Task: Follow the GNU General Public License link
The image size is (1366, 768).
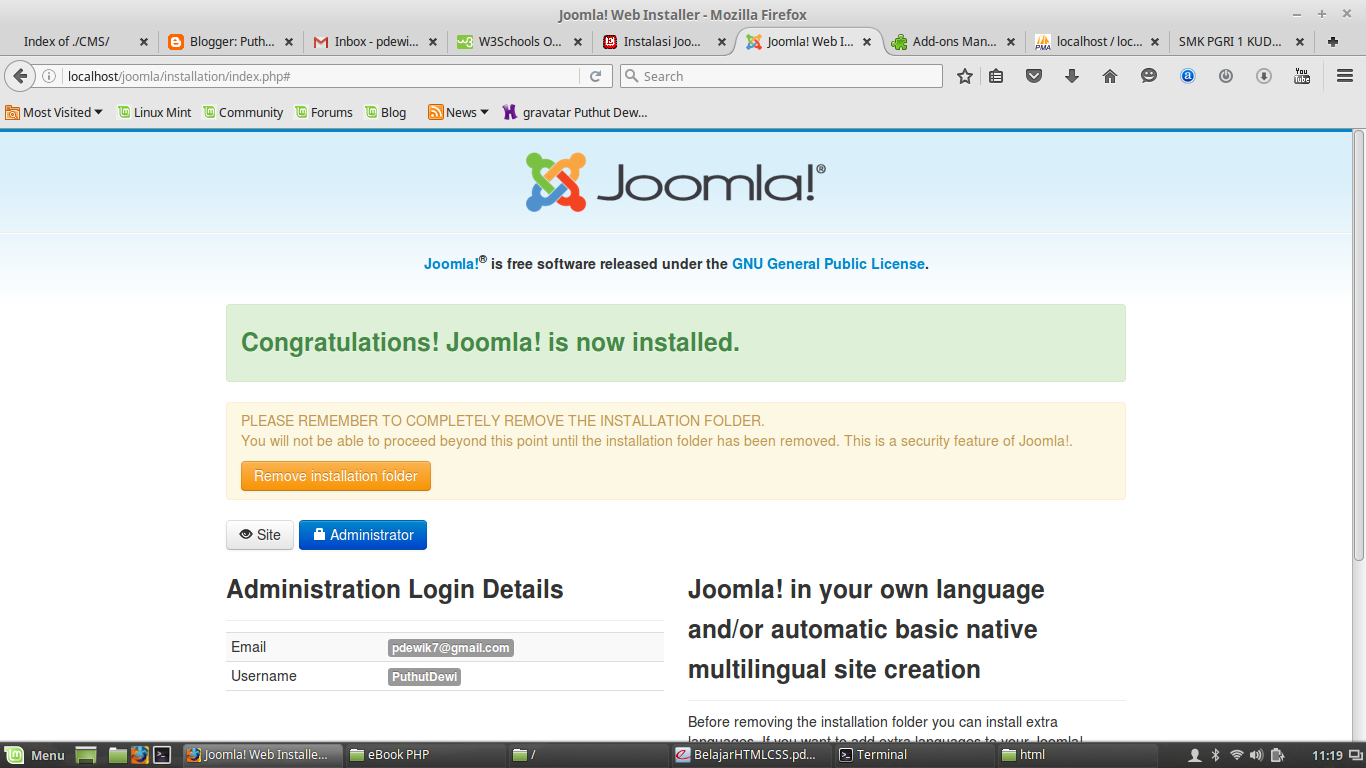Action: point(828,264)
